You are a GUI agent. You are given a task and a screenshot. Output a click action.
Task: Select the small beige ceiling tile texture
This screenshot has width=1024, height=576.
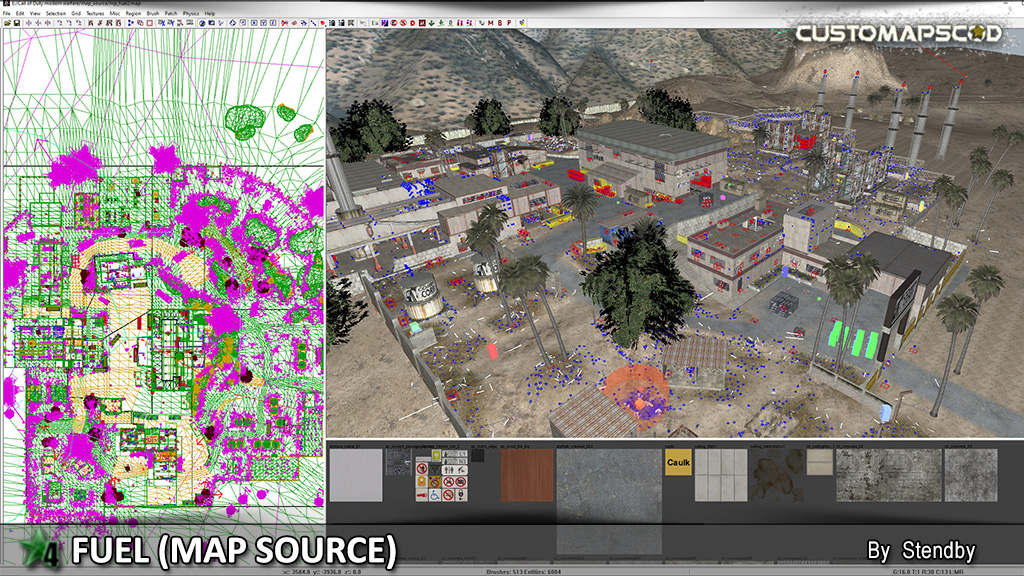pos(820,462)
